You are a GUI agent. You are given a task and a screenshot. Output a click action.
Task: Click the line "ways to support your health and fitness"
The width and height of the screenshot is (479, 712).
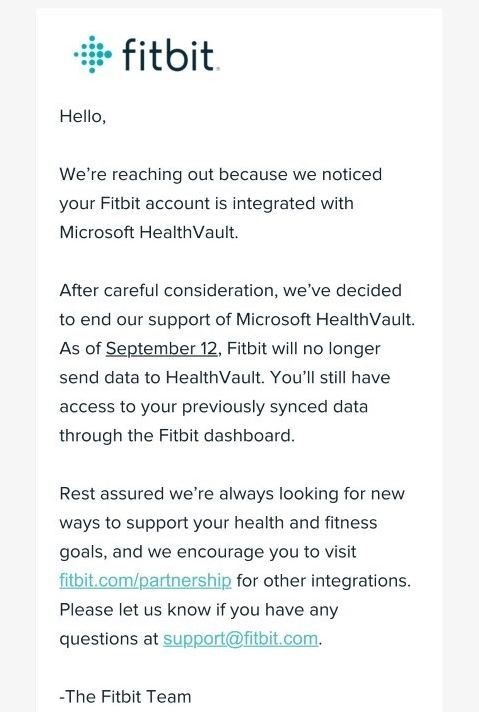pos(218,523)
